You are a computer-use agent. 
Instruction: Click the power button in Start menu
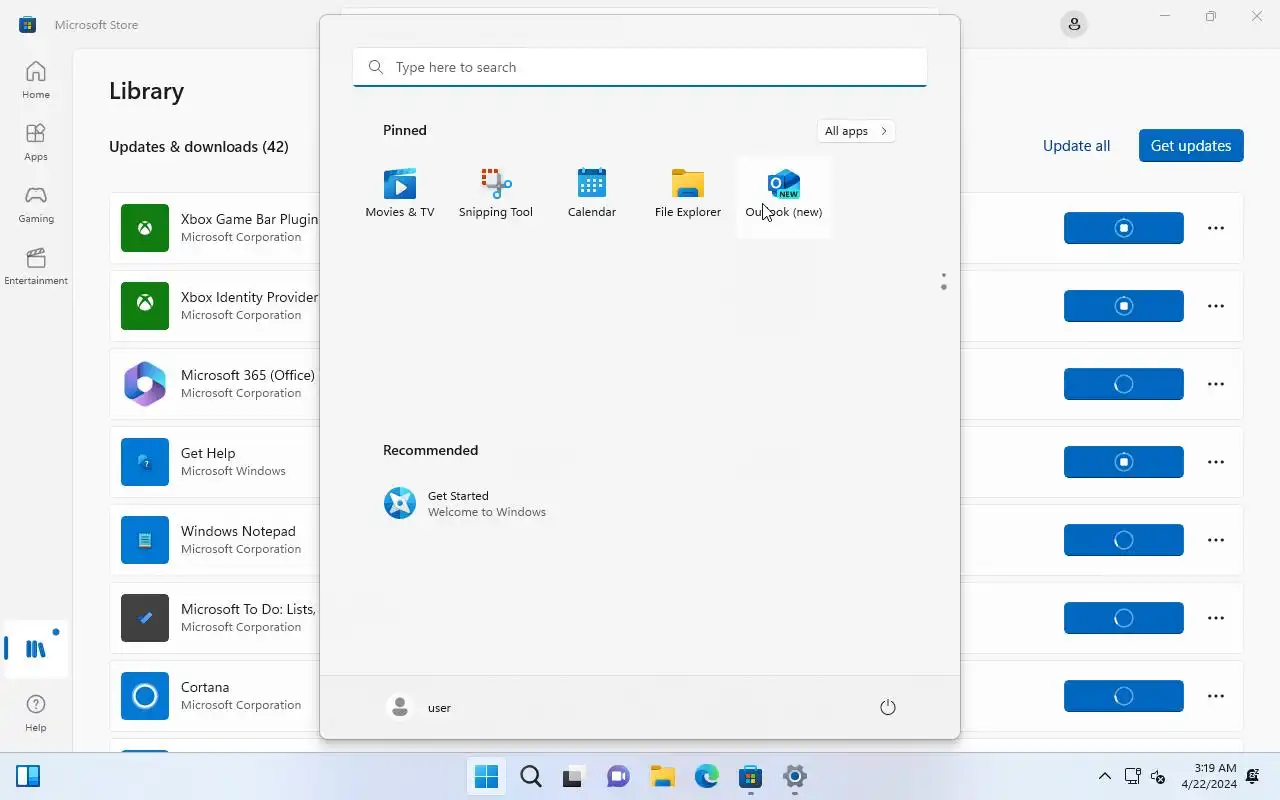888,708
